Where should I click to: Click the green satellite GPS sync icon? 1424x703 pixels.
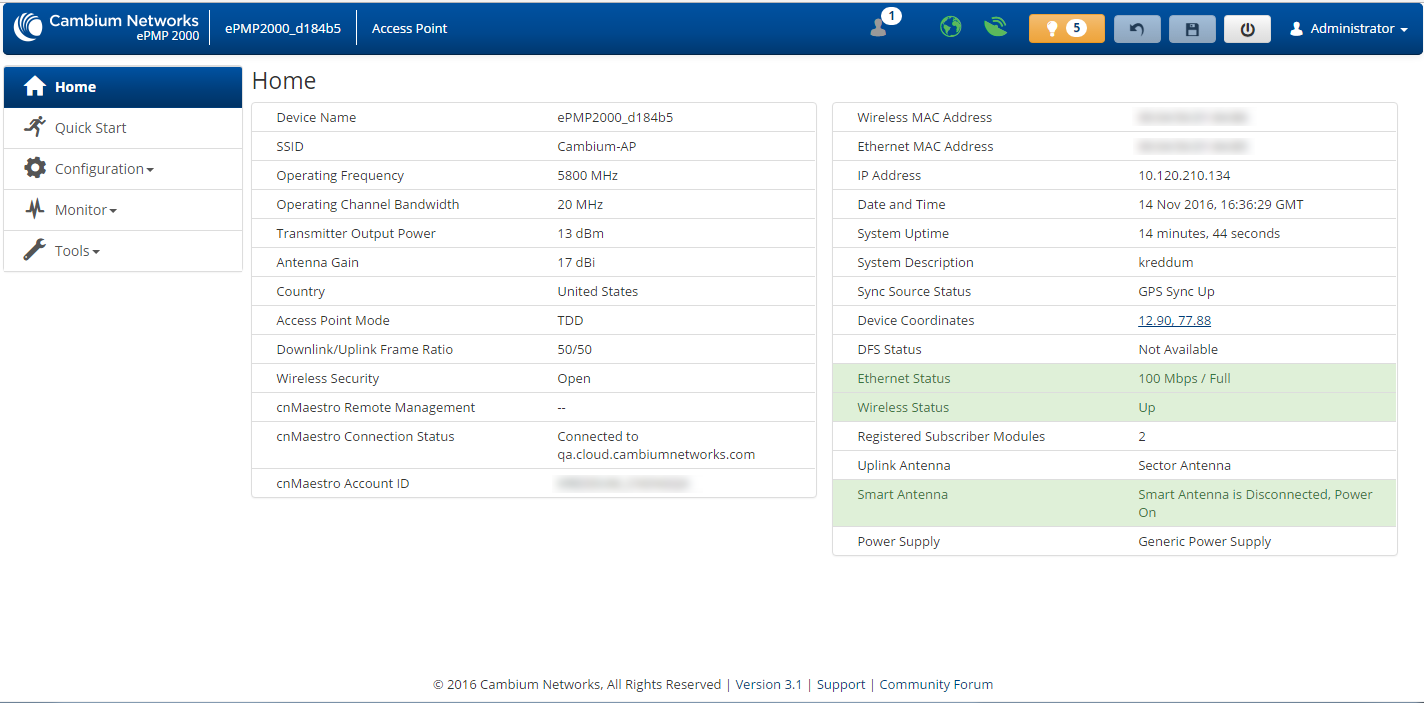pyautogui.click(x=995, y=28)
